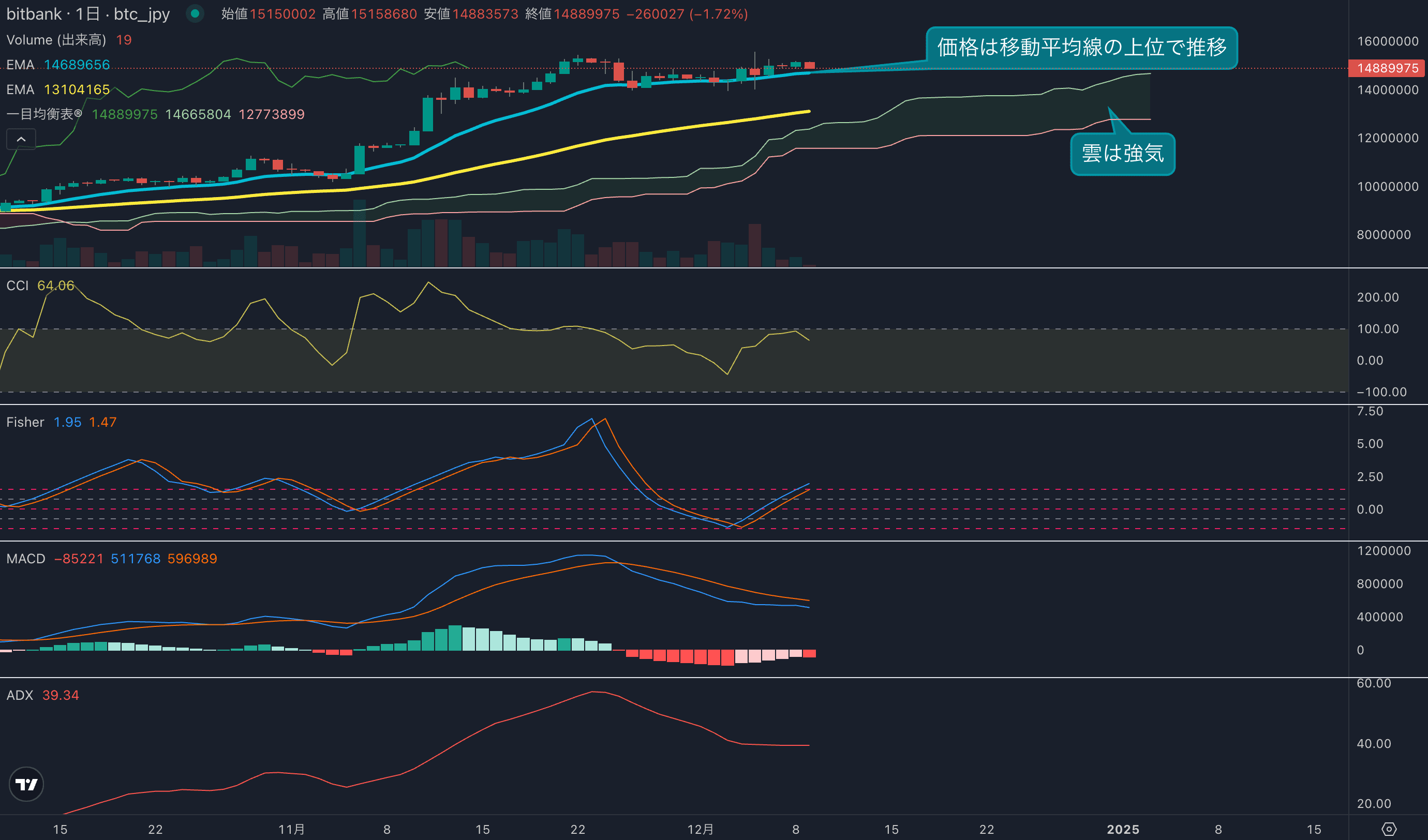Select the 価格は移動平均線の上位で推移 callout

[1081, 48]
